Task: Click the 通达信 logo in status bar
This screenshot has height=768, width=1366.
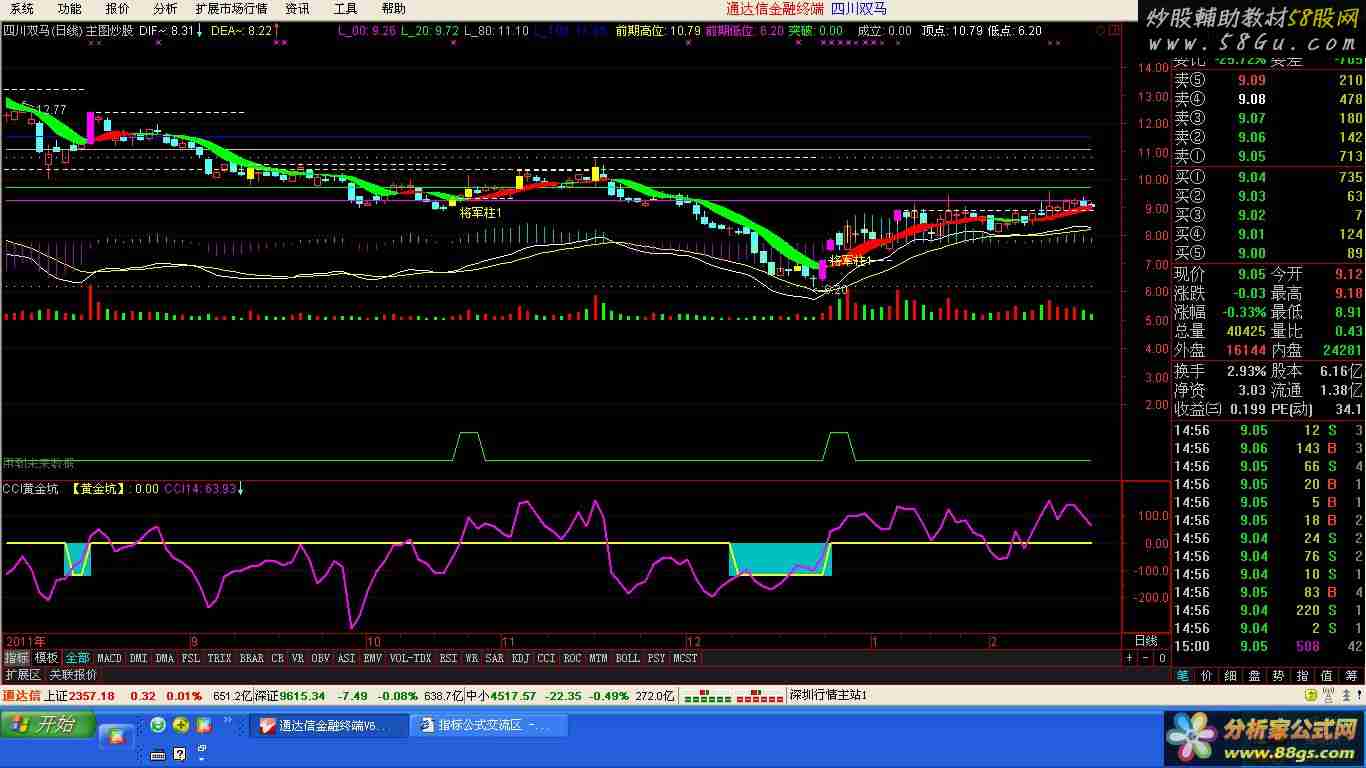Action: [x=21, y=695]
